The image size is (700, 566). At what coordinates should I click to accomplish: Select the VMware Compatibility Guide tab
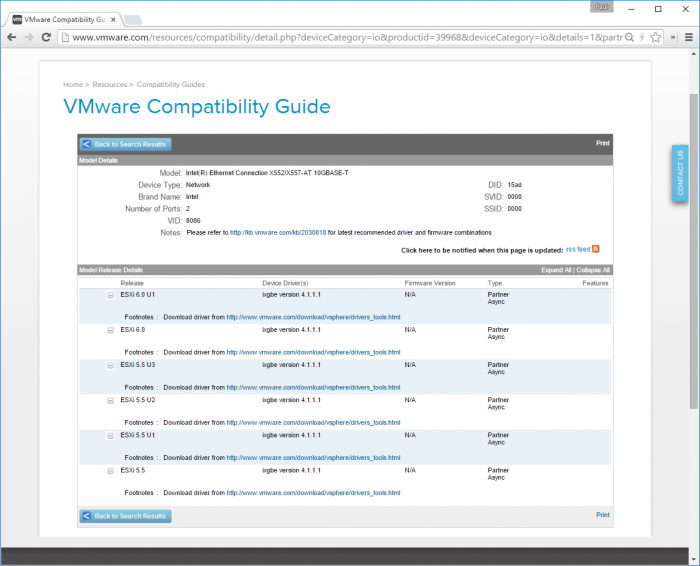64,20
